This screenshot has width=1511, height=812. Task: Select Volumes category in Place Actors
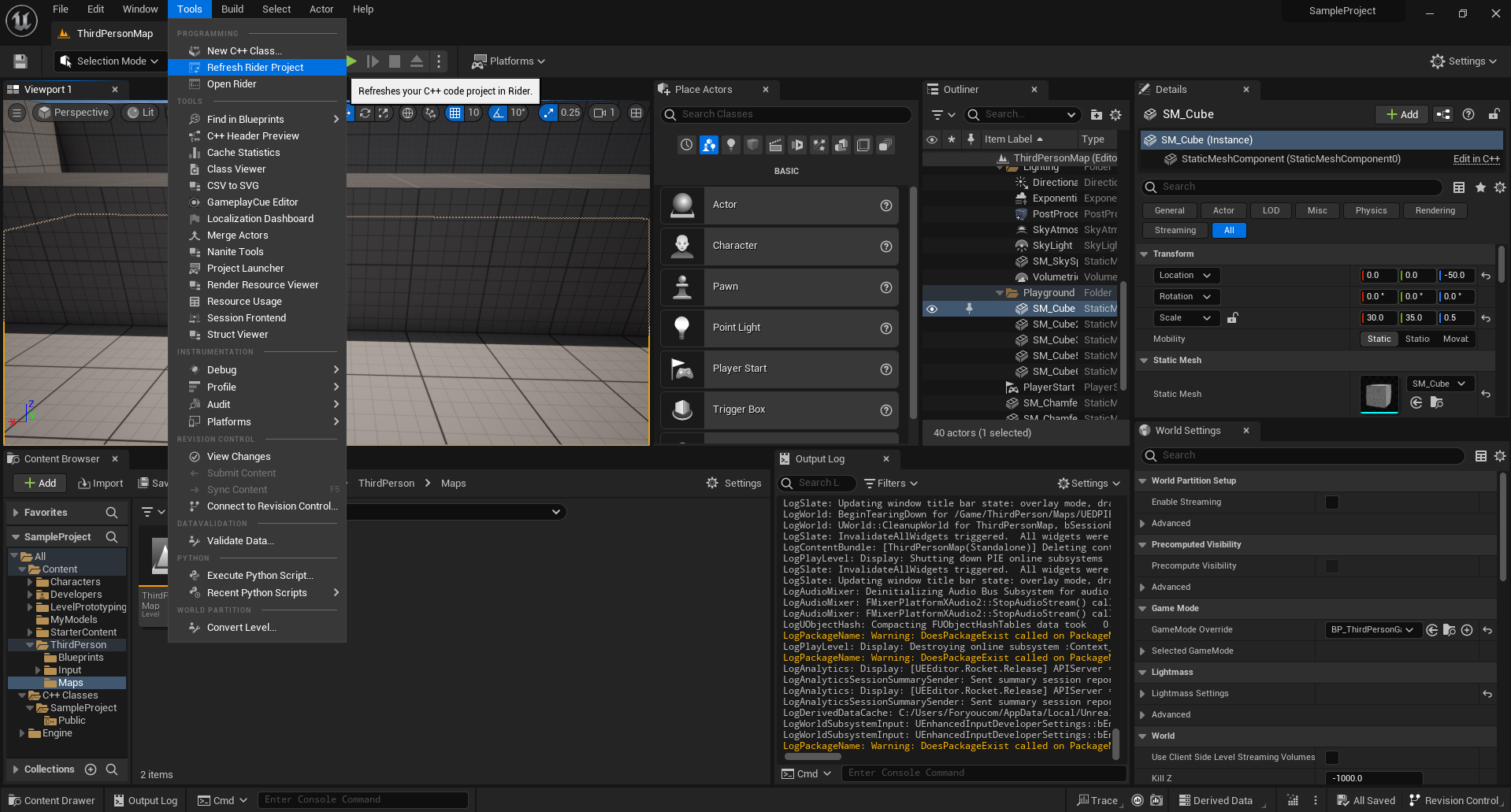(x=863, y=145)
